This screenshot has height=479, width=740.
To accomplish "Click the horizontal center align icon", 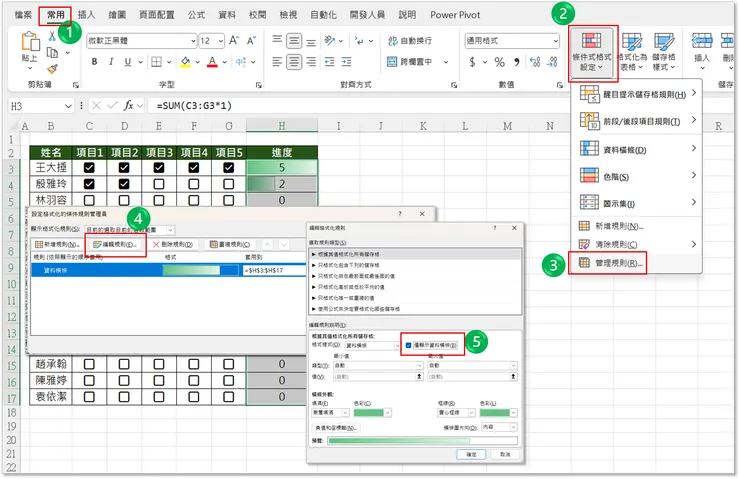I will tap(294, 62).
